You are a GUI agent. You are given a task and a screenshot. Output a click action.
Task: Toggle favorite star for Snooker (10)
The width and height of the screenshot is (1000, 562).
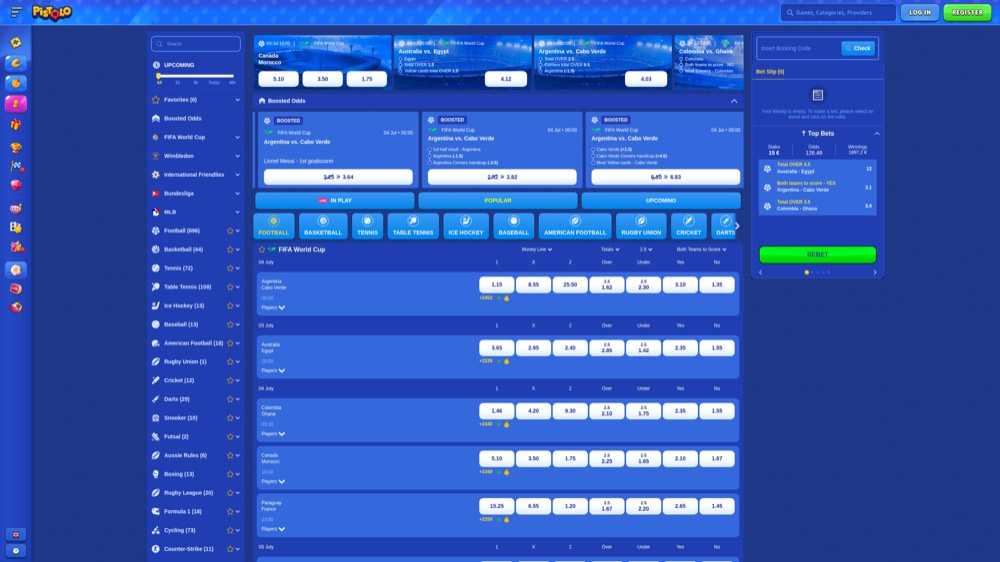point(230,418)
